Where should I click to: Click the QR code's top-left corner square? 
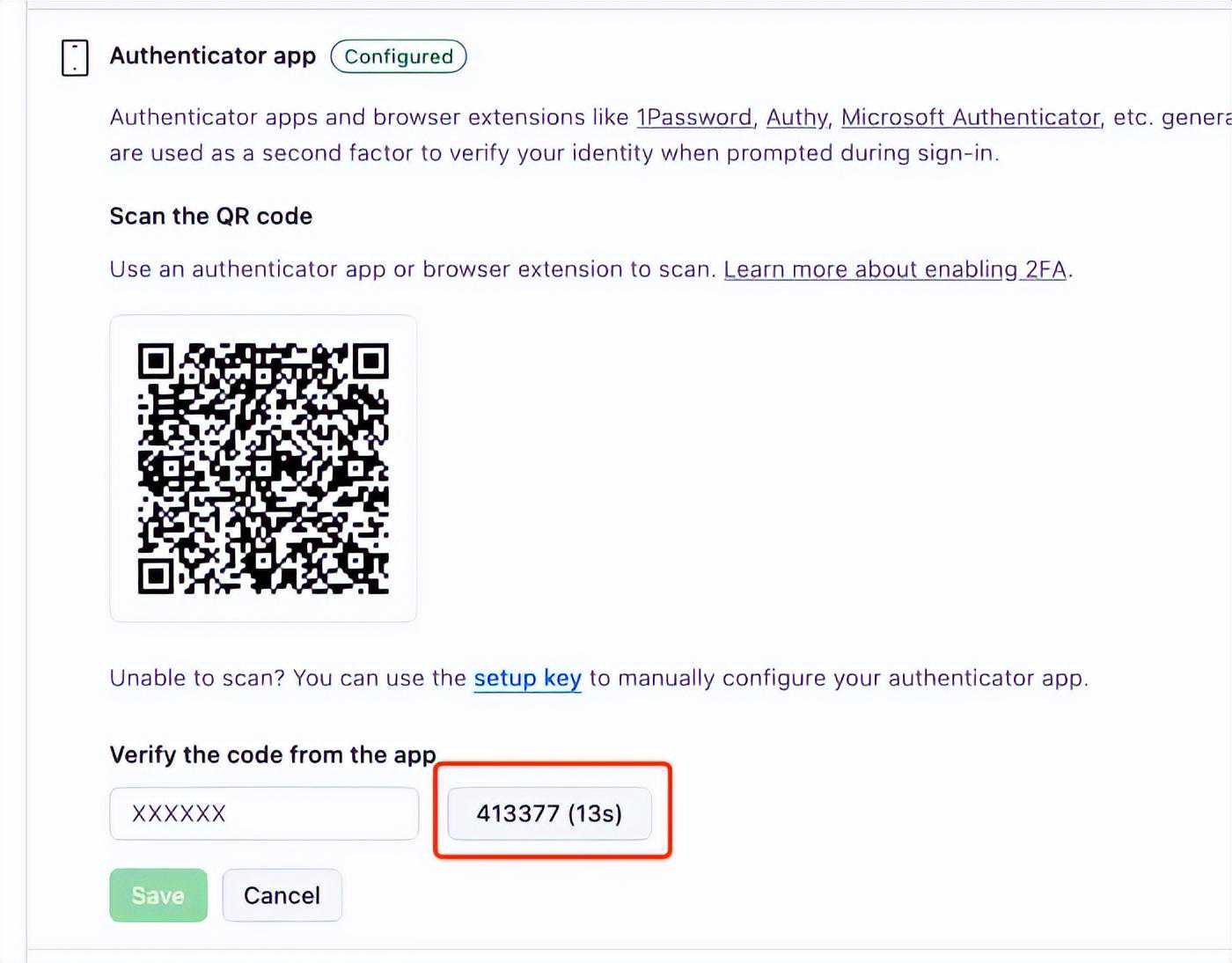point(156,361)
